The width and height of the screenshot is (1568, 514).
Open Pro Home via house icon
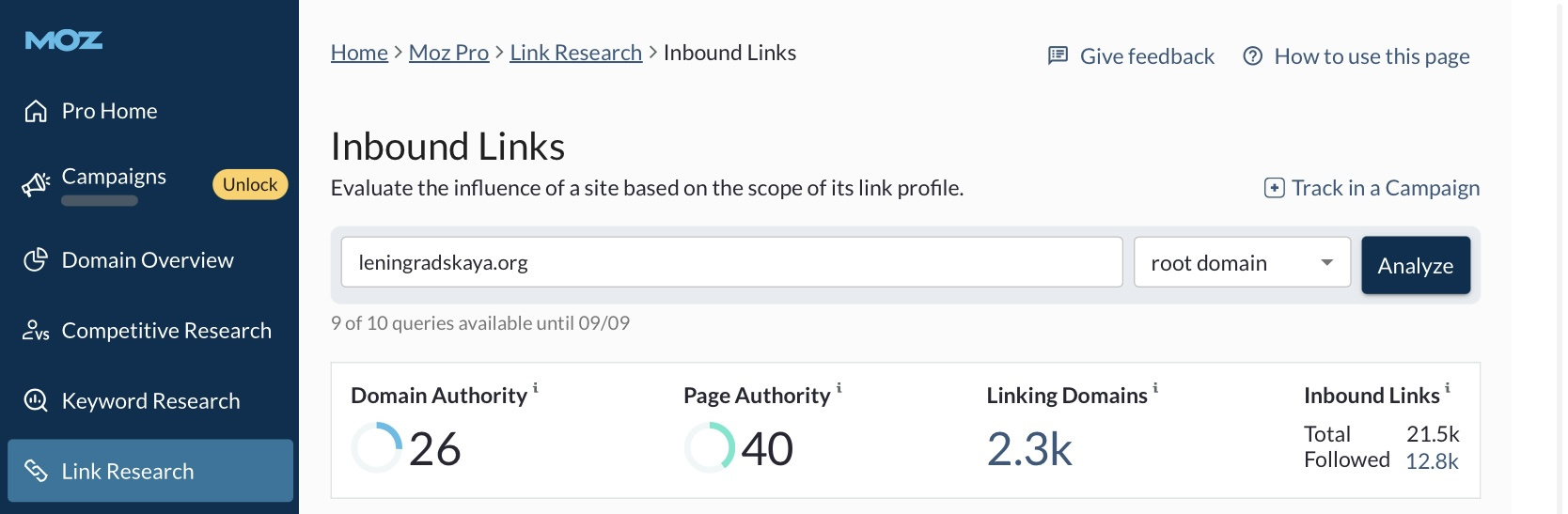[36, 111]
